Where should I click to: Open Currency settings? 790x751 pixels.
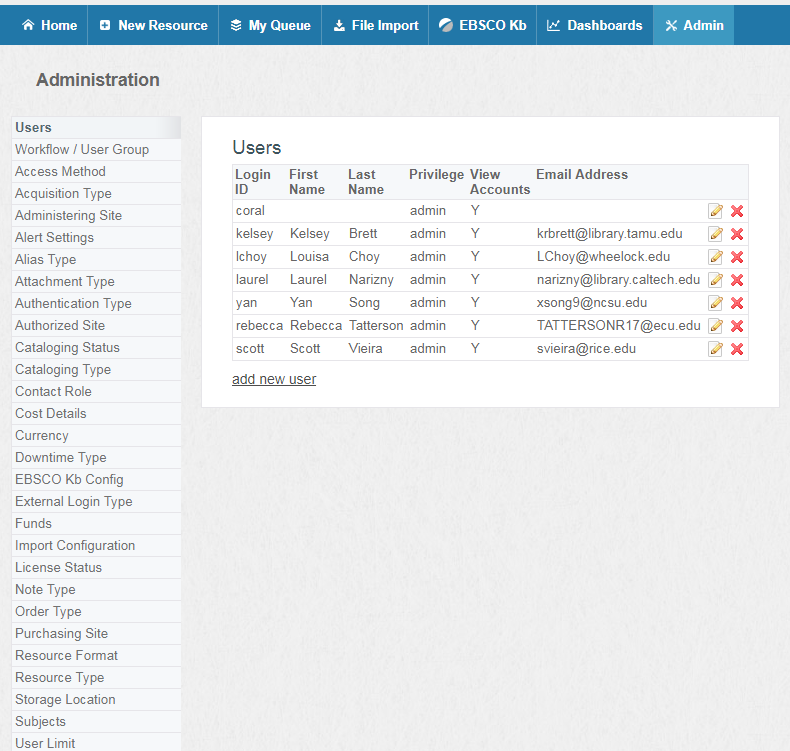pyautogui.click(x=96, y=436)
